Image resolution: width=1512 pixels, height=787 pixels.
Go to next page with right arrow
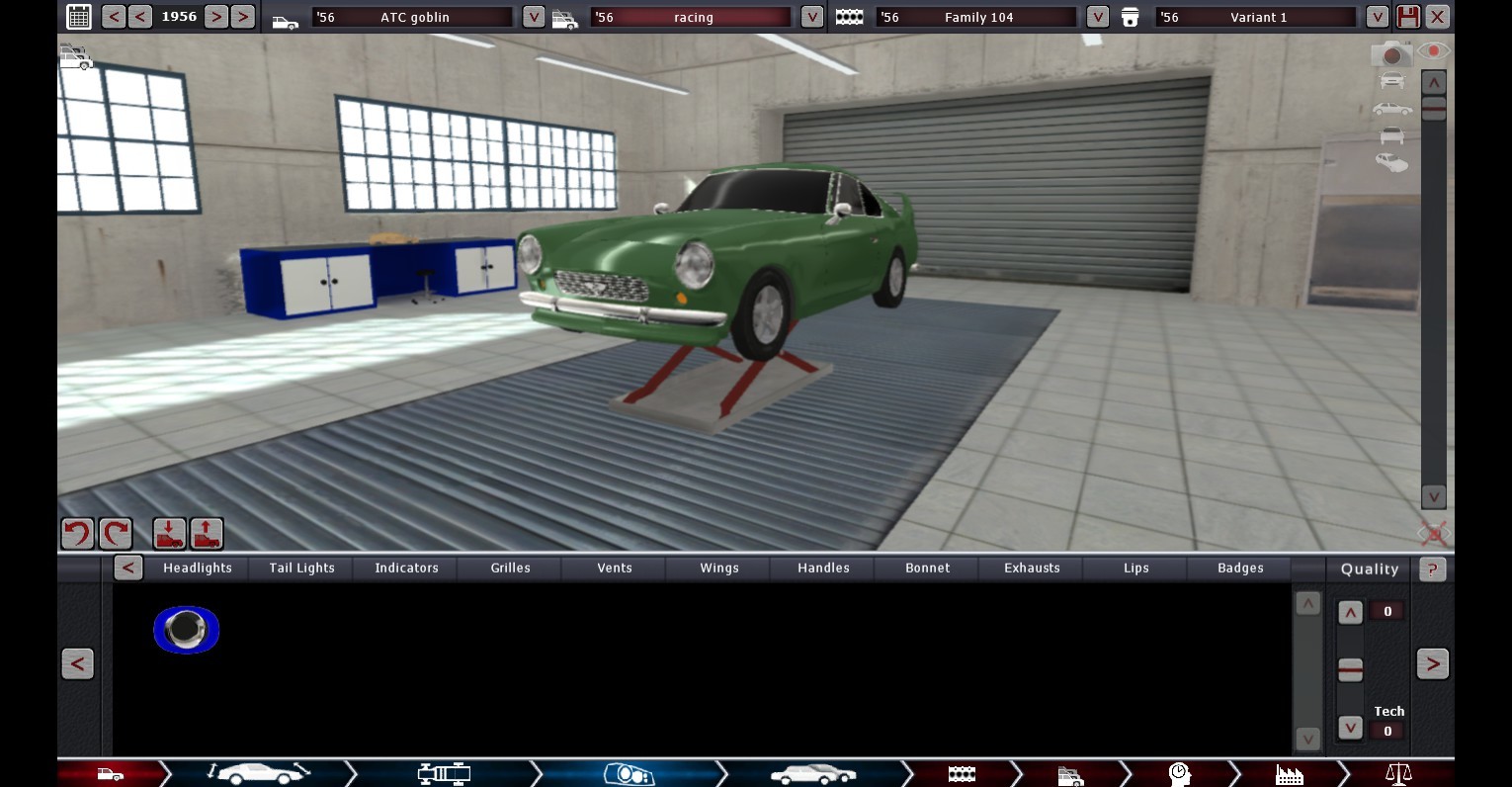coord(1432,664)
